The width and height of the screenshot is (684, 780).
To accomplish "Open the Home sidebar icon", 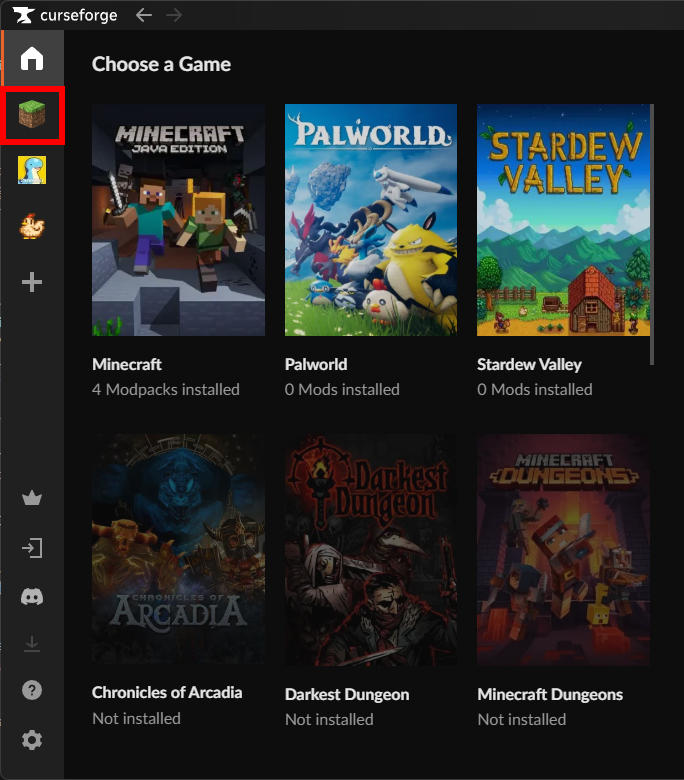I will coord(32,59).
